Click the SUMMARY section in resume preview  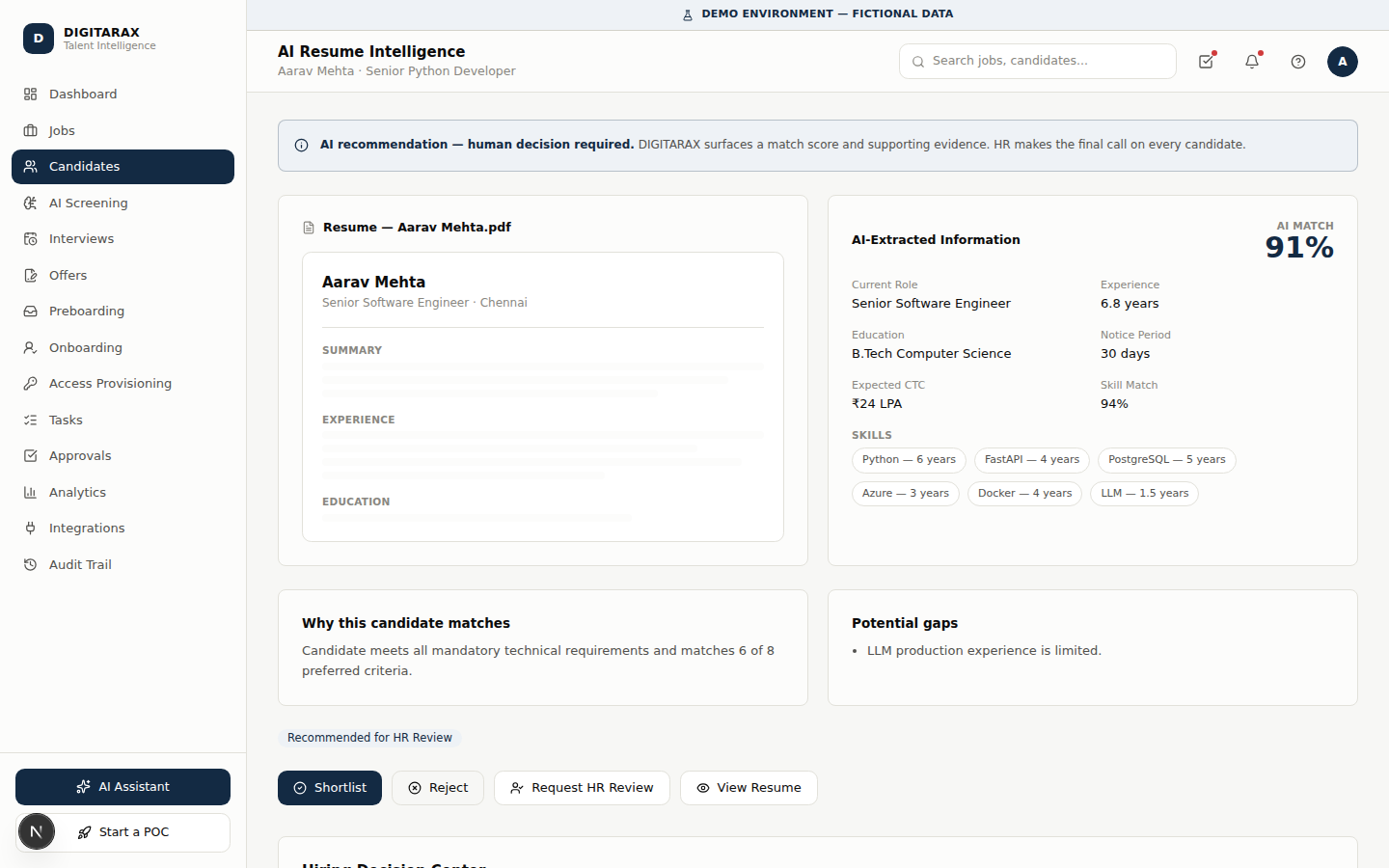point(352,351)
